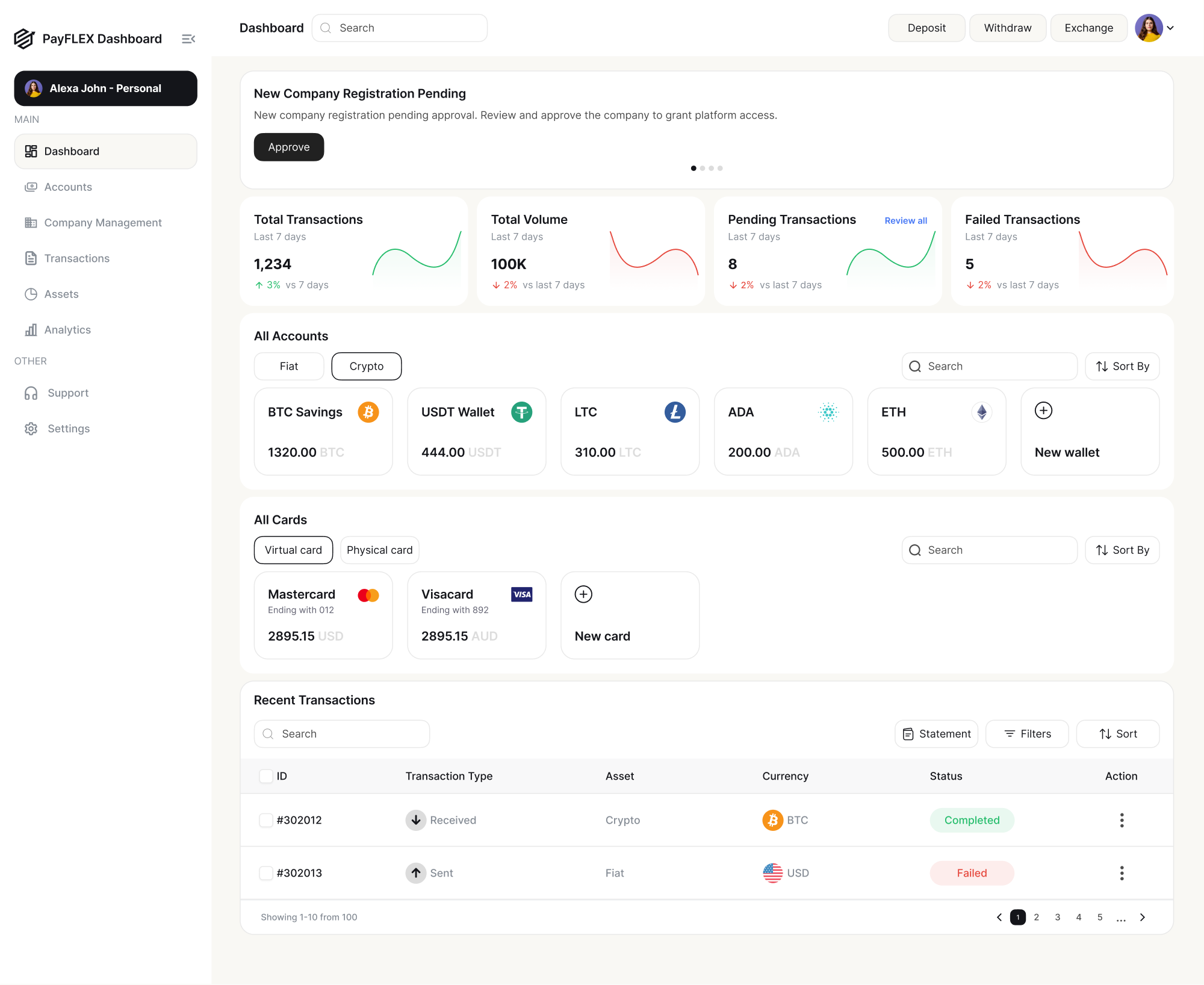Switch to the Physical card tab
The height and width of the screenshot is (985, 1204).
[379, 550]
